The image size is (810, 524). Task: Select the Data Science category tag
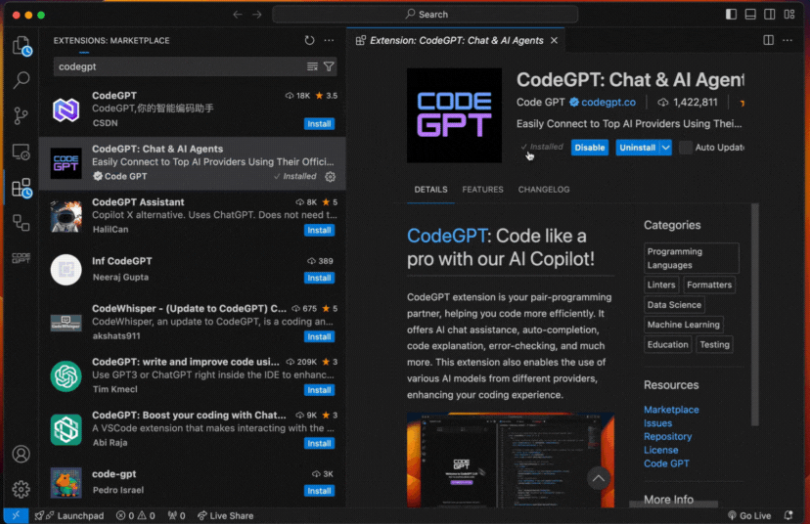(x=674, y=305)
